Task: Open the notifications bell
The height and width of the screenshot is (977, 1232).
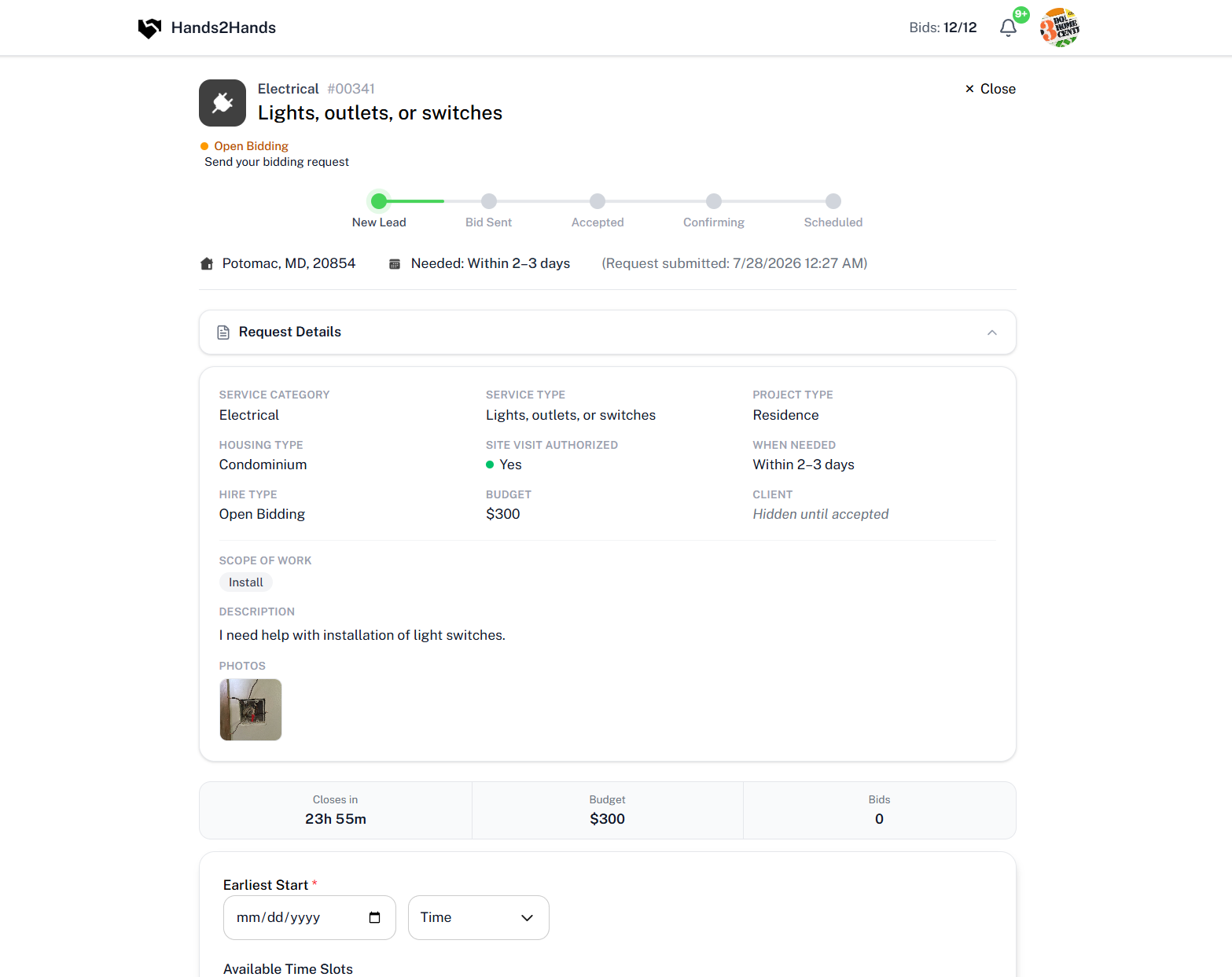Action: pos(1008,28)
